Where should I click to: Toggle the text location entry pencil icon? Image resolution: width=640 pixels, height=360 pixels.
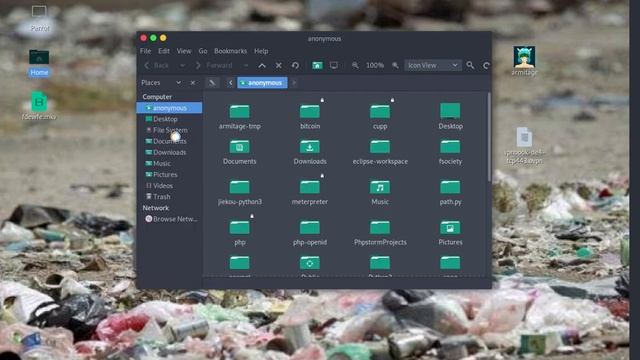pos(212,83)
